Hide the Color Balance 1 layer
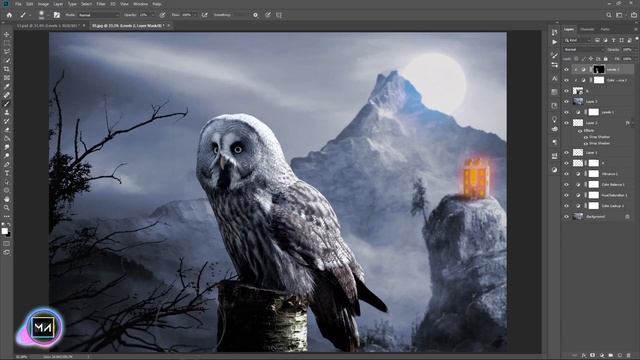Screen dimensions: 640x360 pos(567,184)
